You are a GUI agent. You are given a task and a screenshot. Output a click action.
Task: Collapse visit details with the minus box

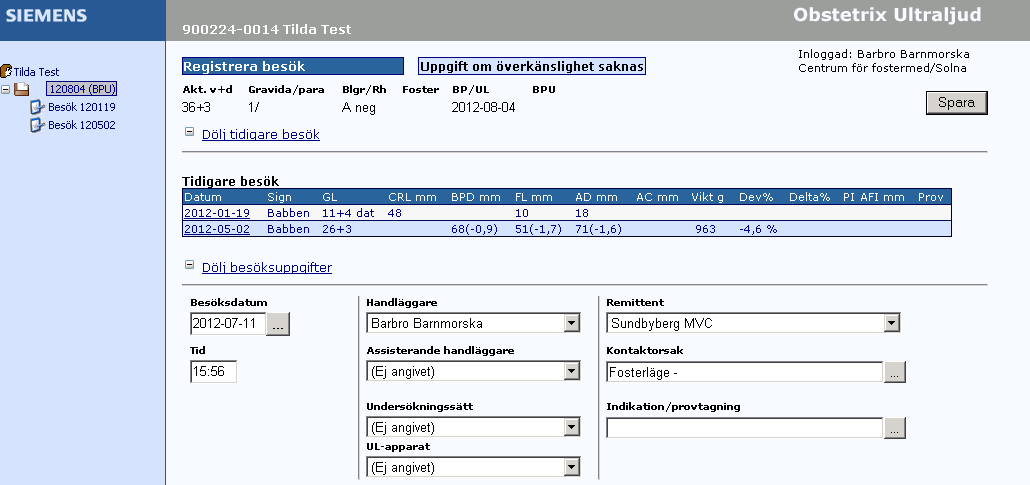[x=189, y=264]
